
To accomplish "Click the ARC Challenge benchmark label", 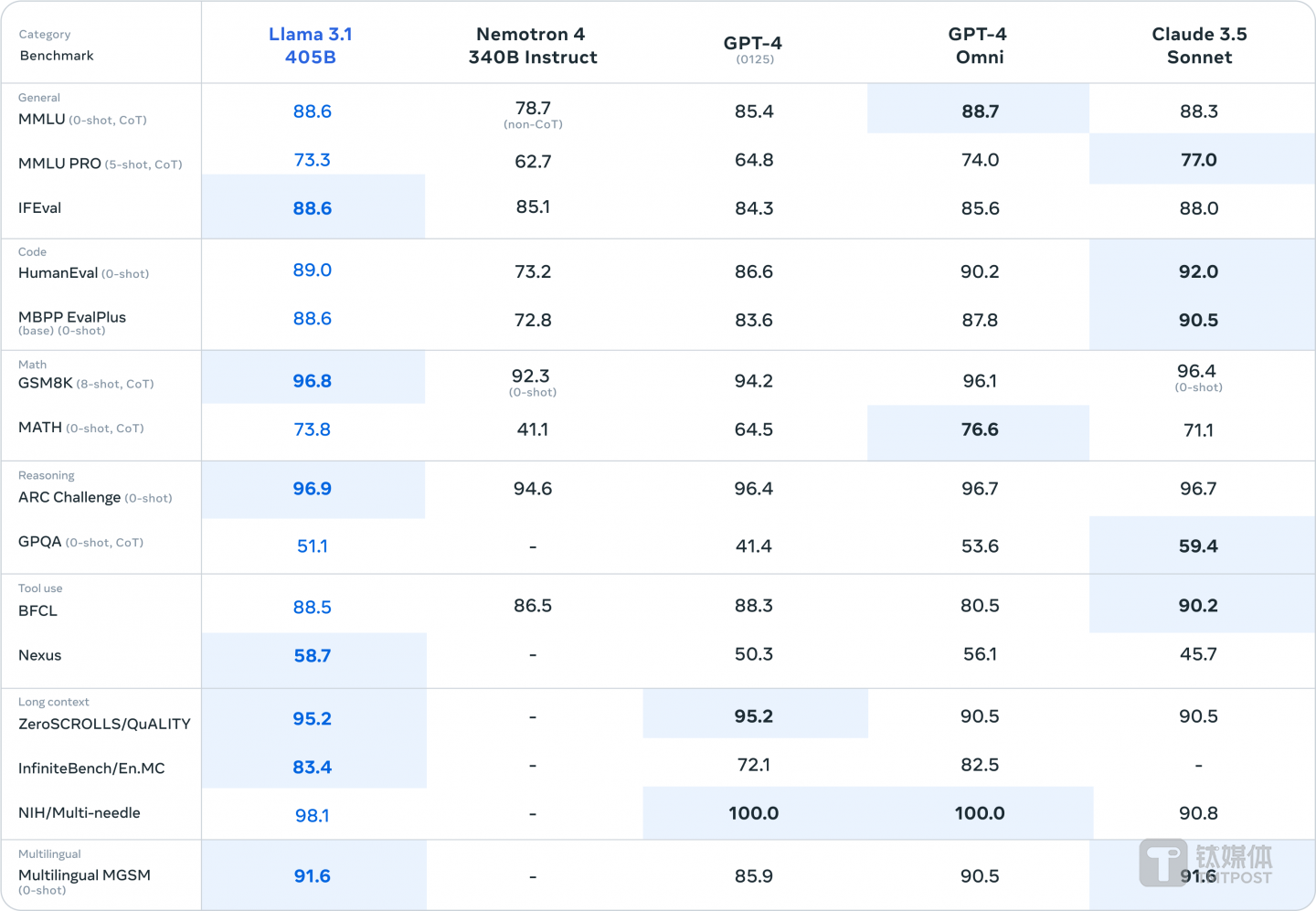I will pos(69,498).
